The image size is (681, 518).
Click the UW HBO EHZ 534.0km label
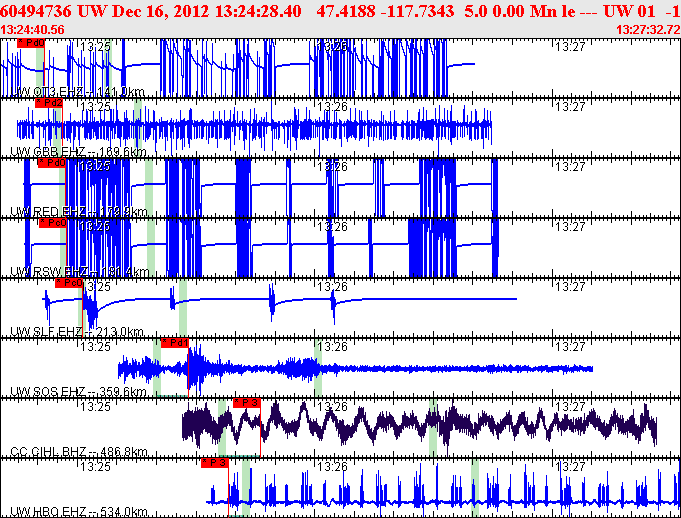tap(78, 512)
